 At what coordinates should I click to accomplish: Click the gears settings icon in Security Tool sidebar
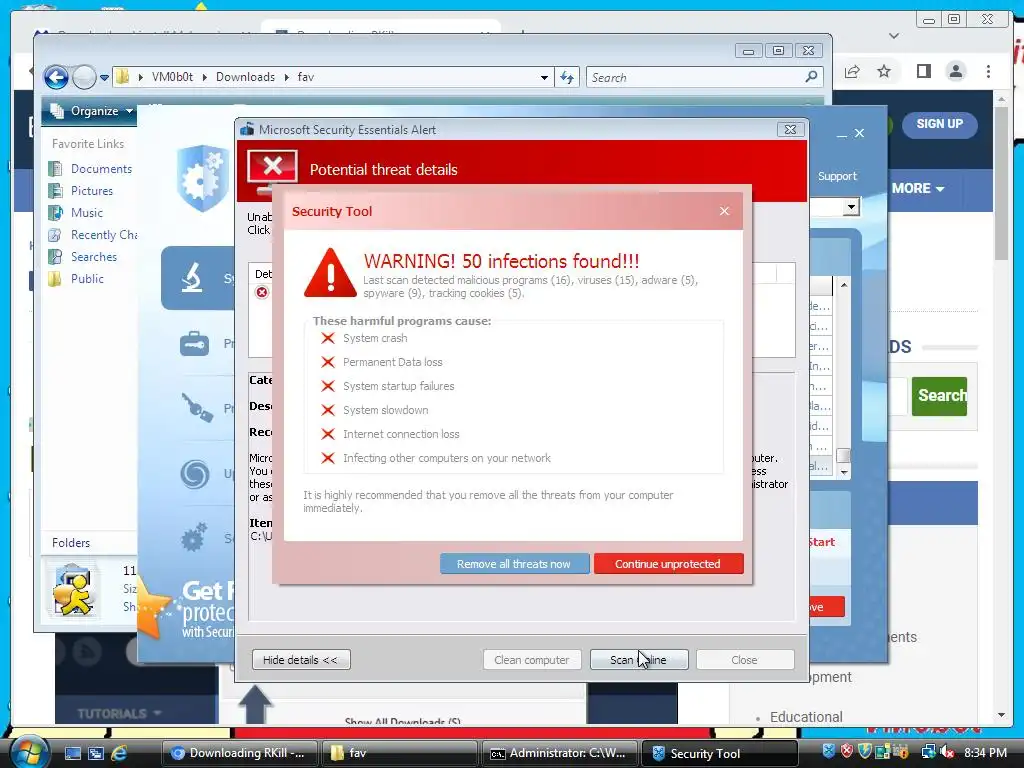pos(194,538)
